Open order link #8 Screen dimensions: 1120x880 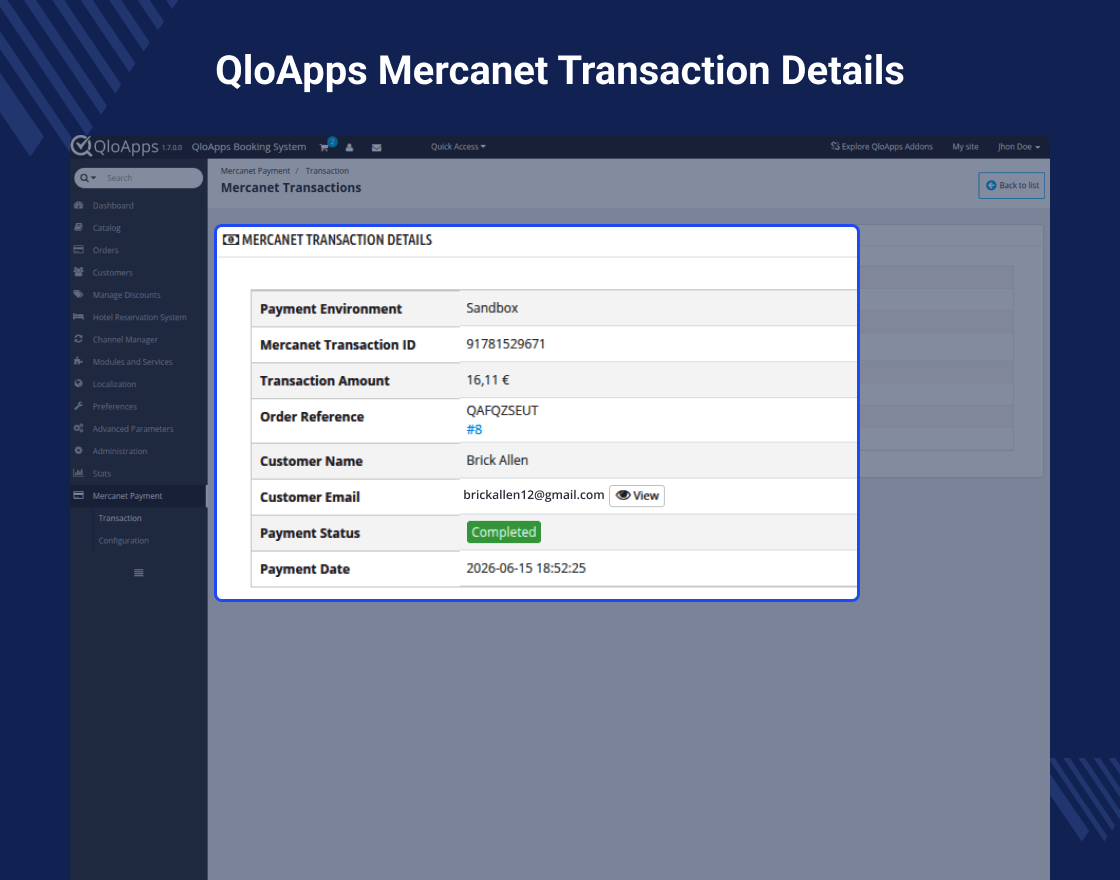click(474, 429)
